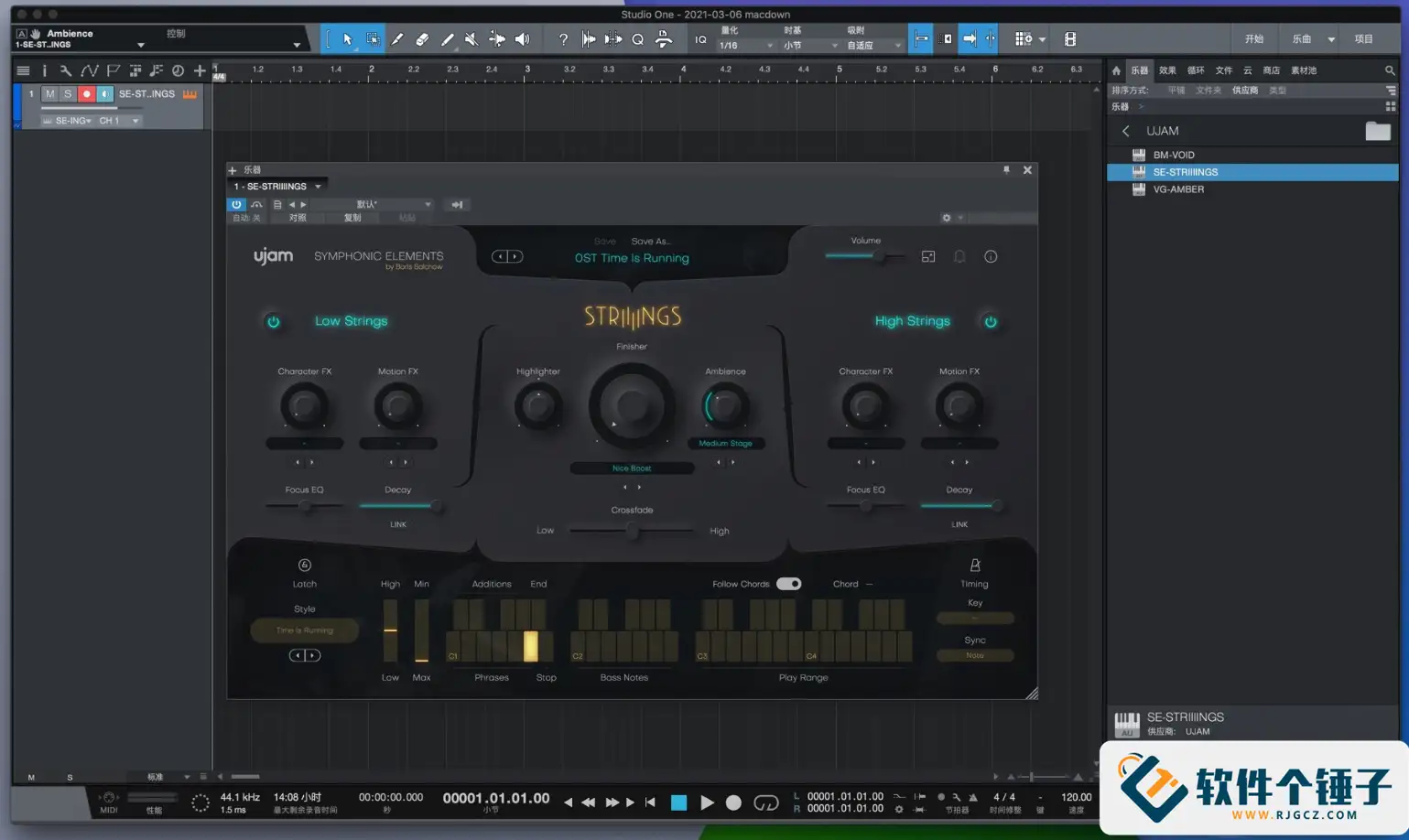Search the browser with magnifier icon
1409x840 pixels.
tap(1390, 70)
